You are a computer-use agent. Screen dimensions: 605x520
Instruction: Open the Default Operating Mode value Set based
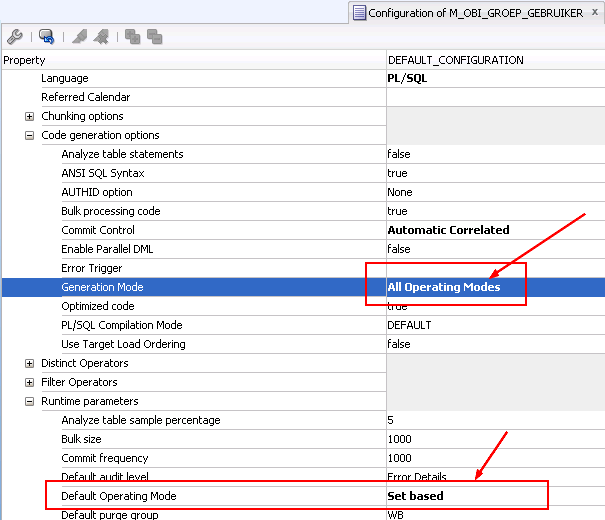point(415,496)
